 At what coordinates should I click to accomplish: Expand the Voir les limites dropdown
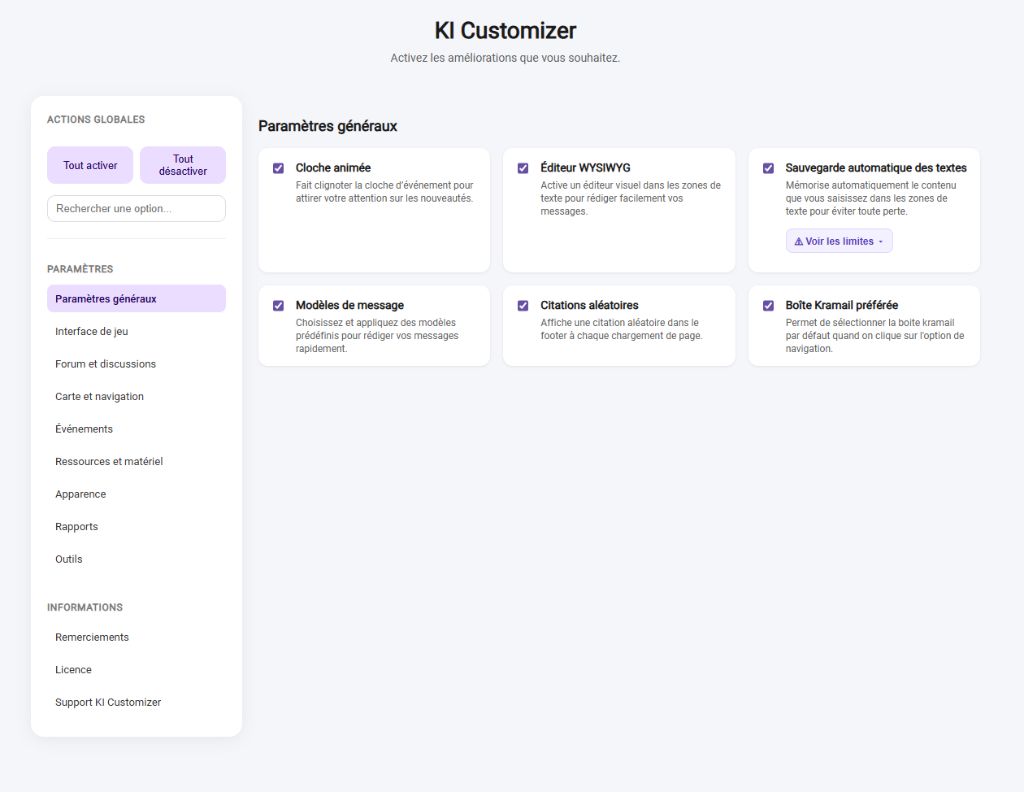click(839, 241)
